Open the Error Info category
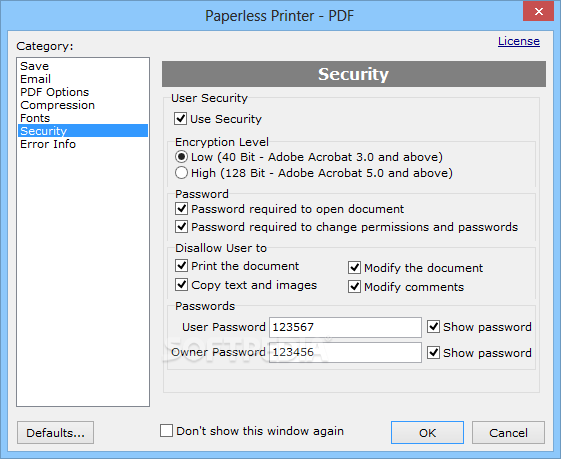 (x=48, y=144)
